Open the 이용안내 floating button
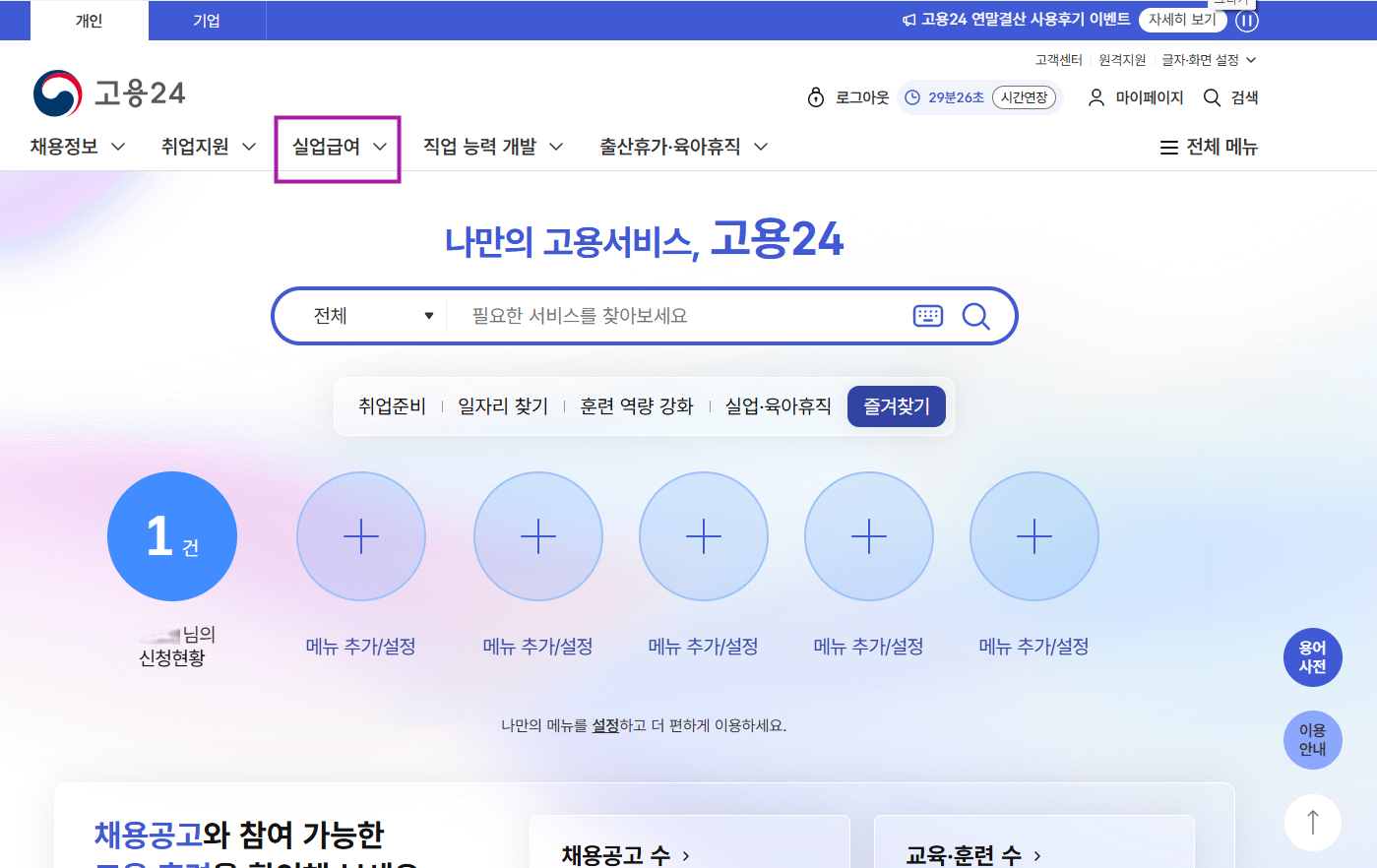 coord(1312,740)
